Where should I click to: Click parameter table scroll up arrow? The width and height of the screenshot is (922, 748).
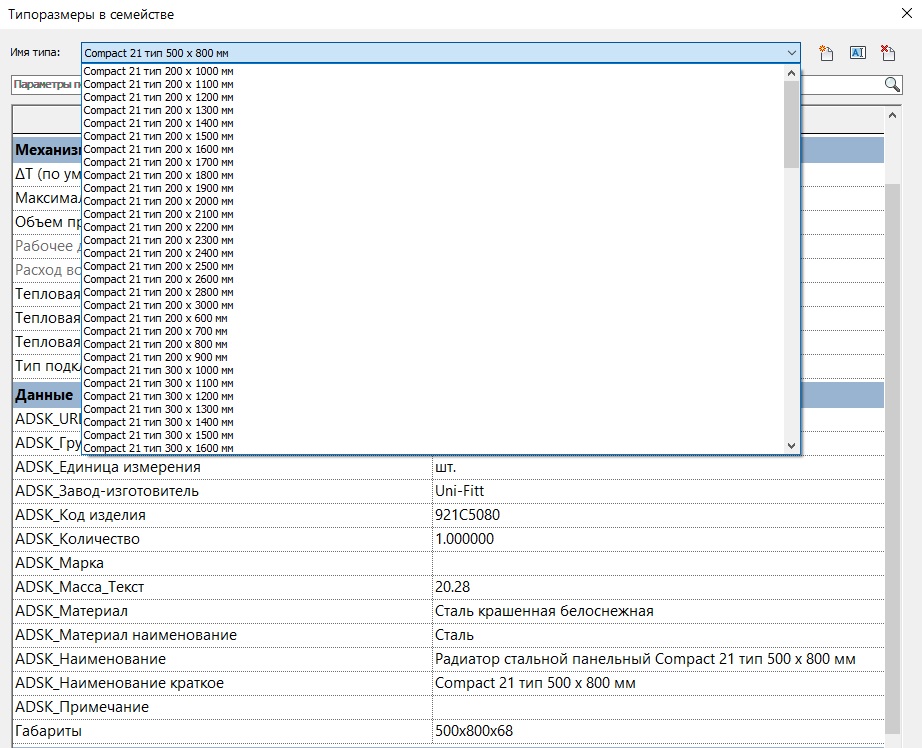pos(892,116)
